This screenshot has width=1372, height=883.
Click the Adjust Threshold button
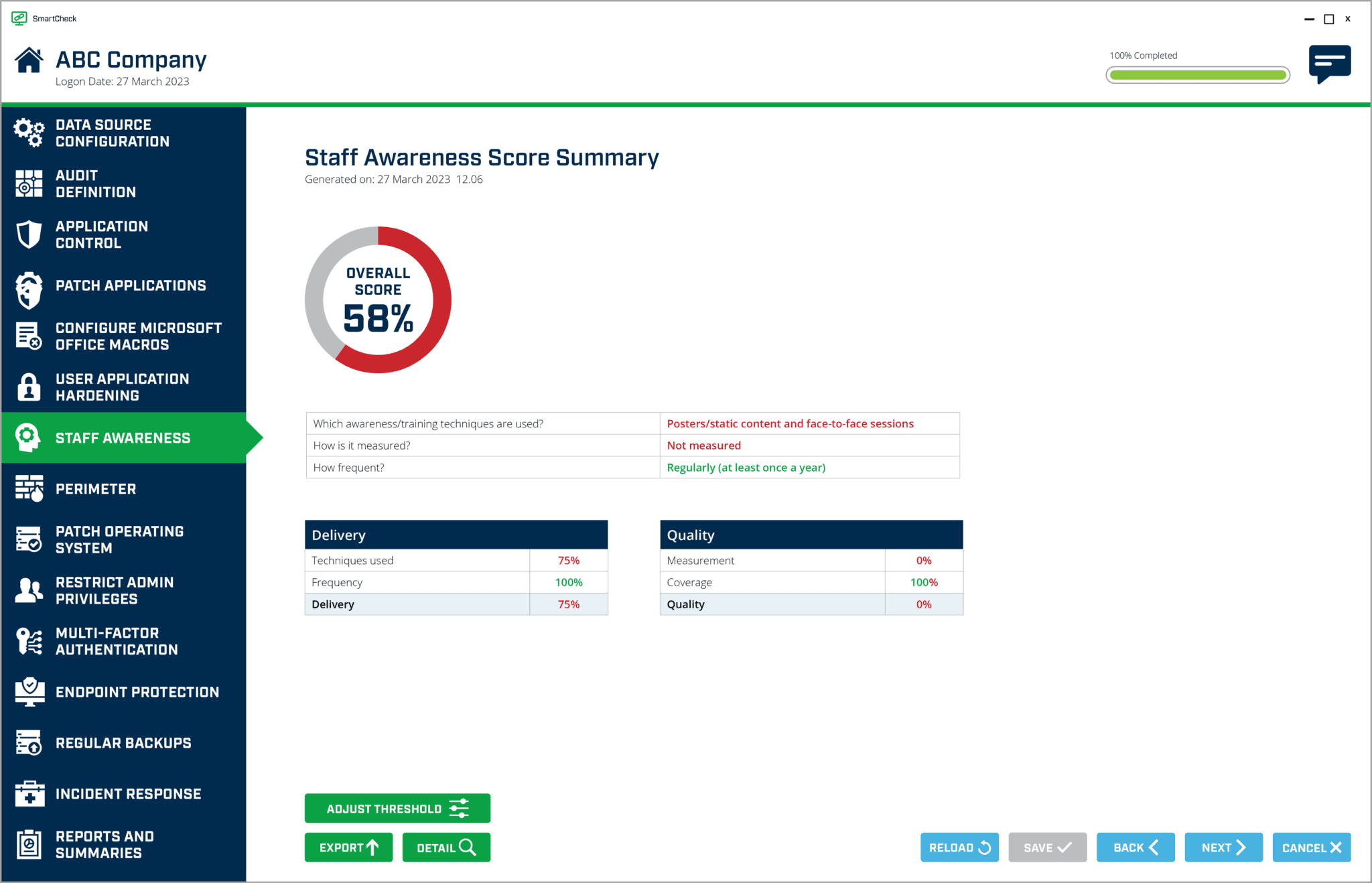pos(397,808)
